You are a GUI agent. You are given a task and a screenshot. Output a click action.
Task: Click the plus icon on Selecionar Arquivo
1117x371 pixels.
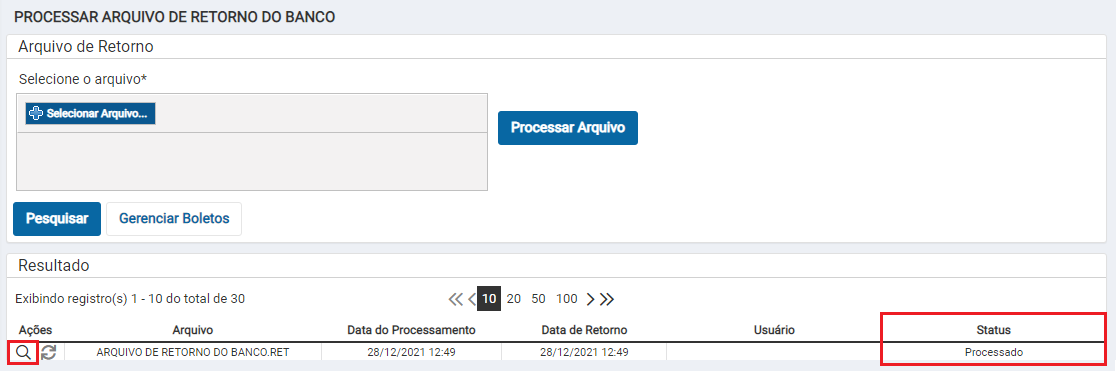(x=36, y=113)
